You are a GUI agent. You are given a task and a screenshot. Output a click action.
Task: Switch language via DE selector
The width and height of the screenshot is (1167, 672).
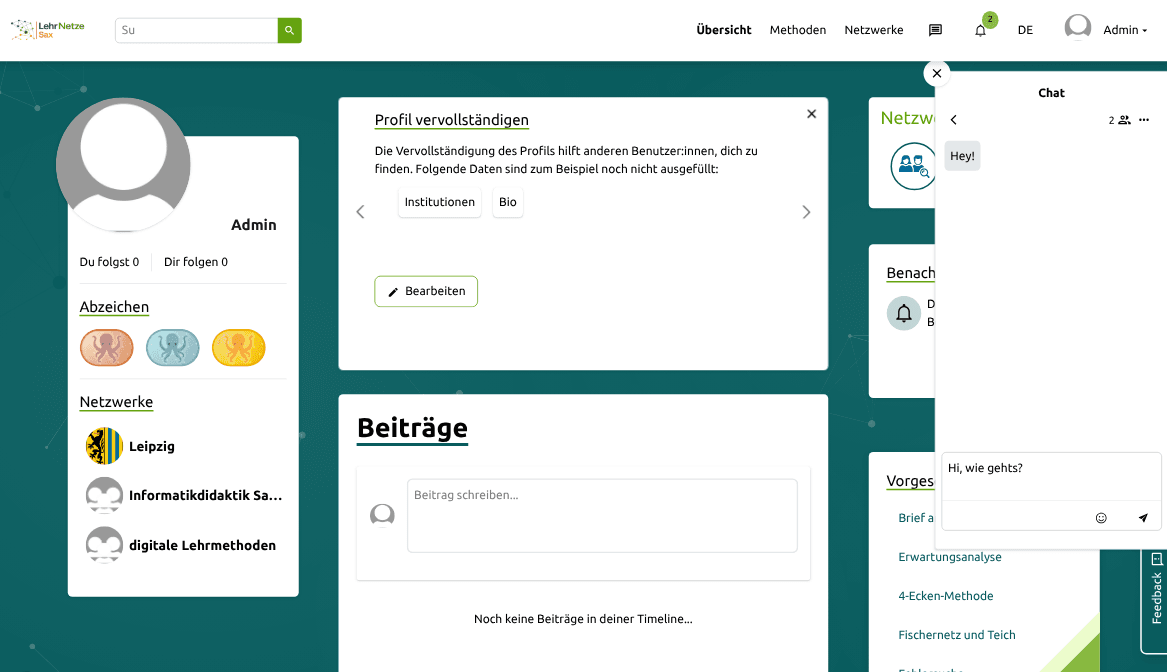click(x=1026, y=30)
